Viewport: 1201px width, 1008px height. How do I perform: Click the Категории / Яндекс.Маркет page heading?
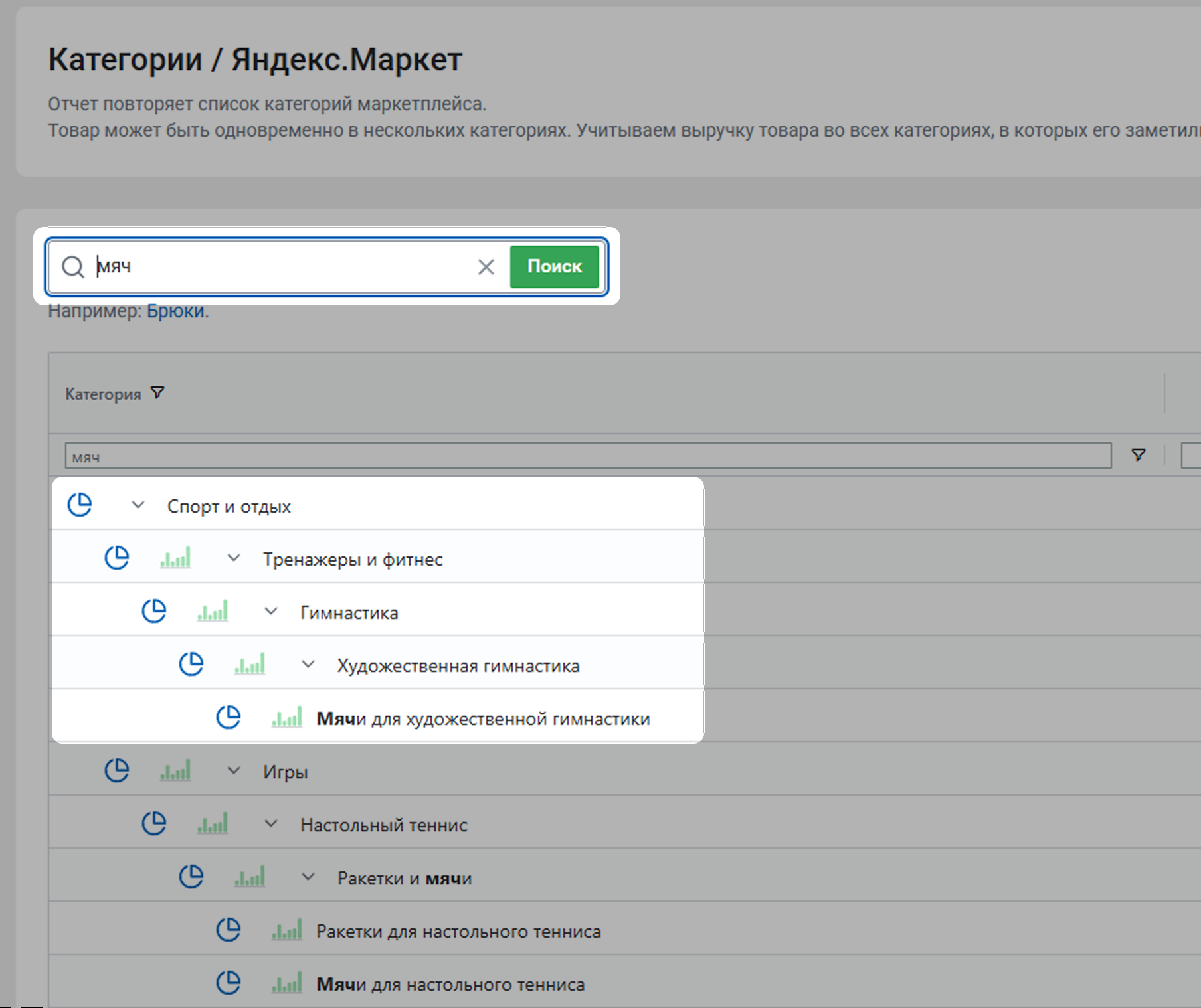point(255,60)
